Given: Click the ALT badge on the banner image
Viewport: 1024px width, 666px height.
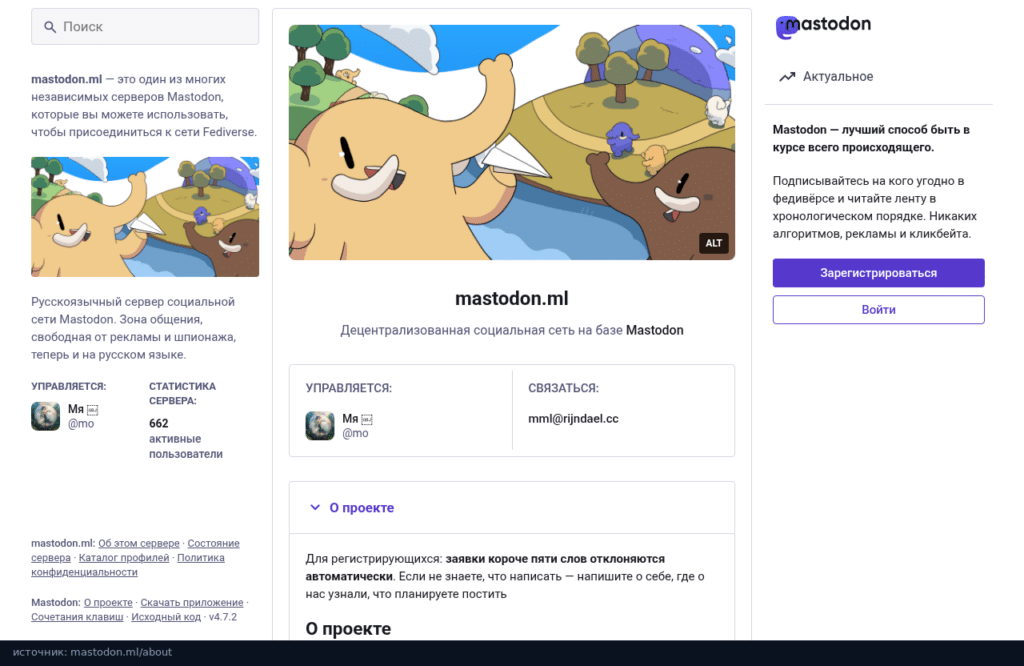Looking at the screenshot, I should [x=714, y=243].
